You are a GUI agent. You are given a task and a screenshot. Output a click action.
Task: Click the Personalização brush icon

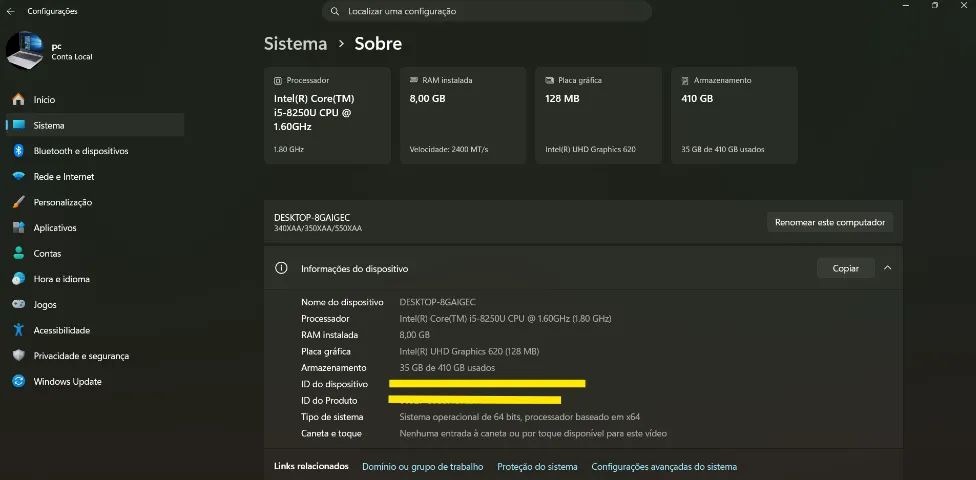point(19,202)
